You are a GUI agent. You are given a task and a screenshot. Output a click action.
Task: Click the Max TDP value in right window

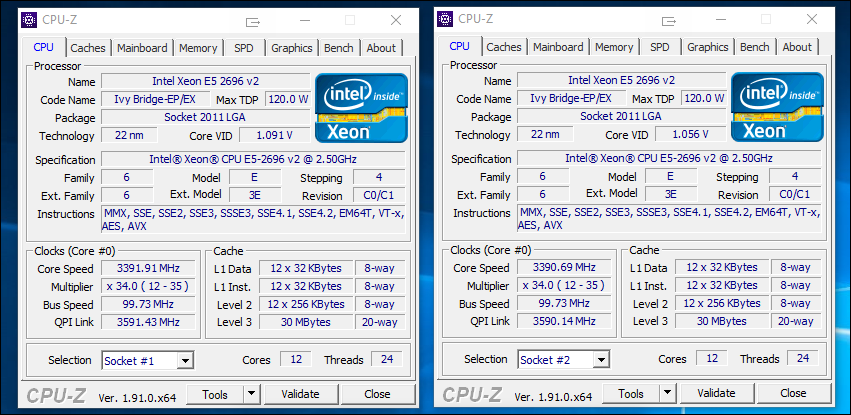tap(704, 98)
